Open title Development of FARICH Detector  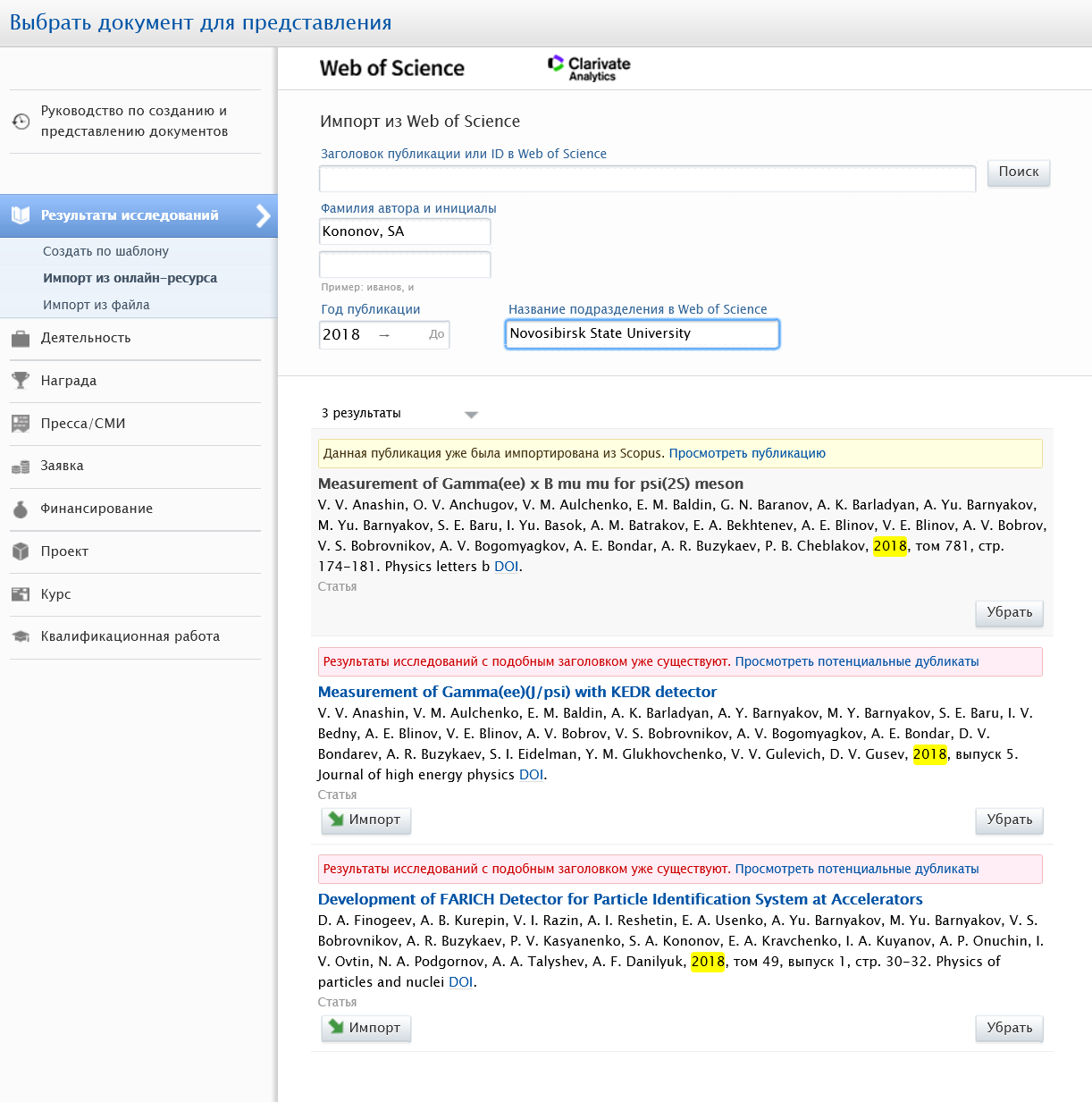click(x=620, y=899)
